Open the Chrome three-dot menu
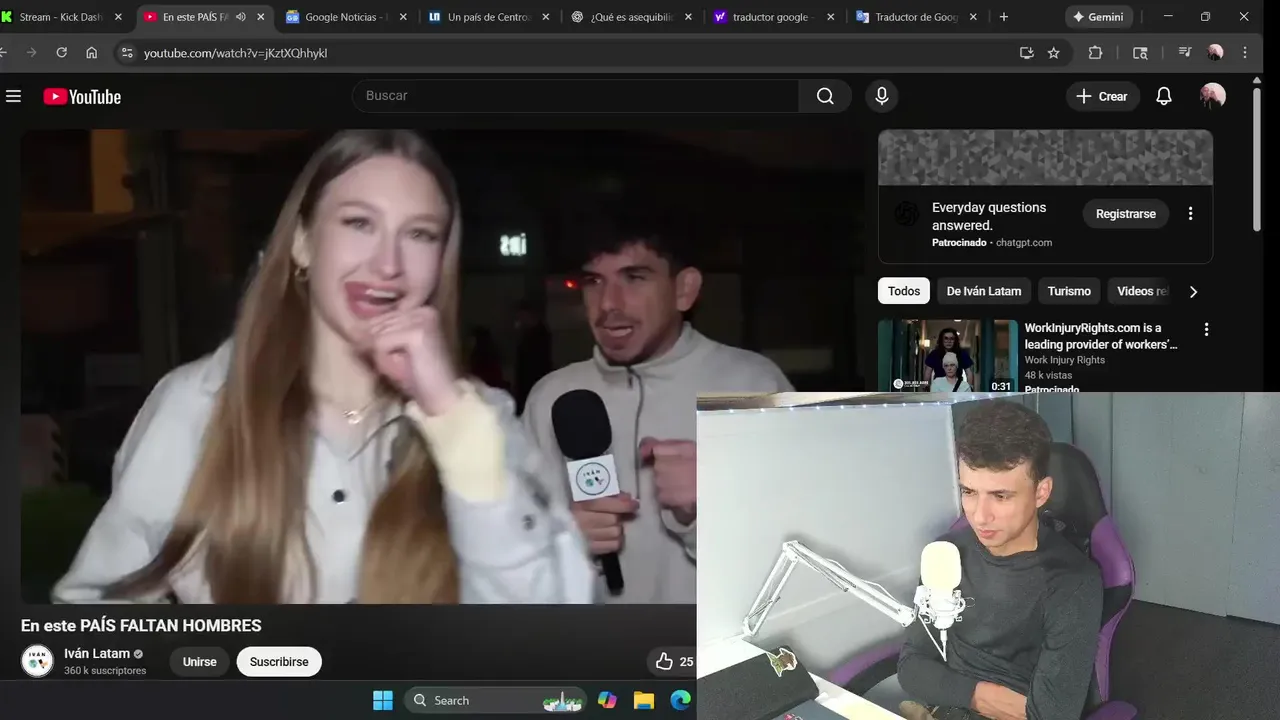 pos(1245,53)
